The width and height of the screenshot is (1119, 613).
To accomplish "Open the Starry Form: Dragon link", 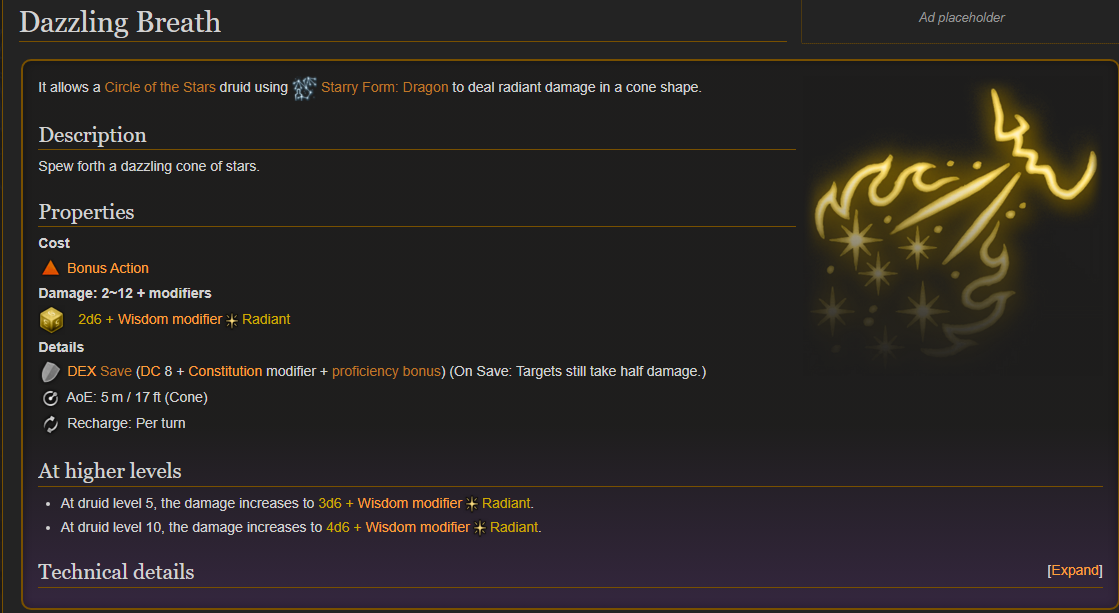I will coord(385,87).
